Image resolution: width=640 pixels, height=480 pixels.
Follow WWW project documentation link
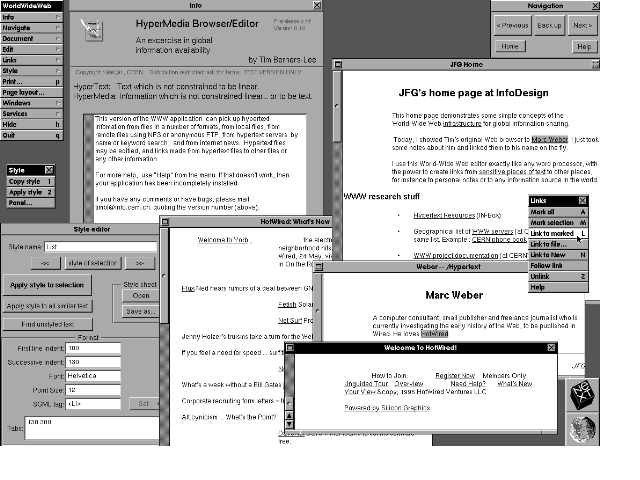[456, 256]
